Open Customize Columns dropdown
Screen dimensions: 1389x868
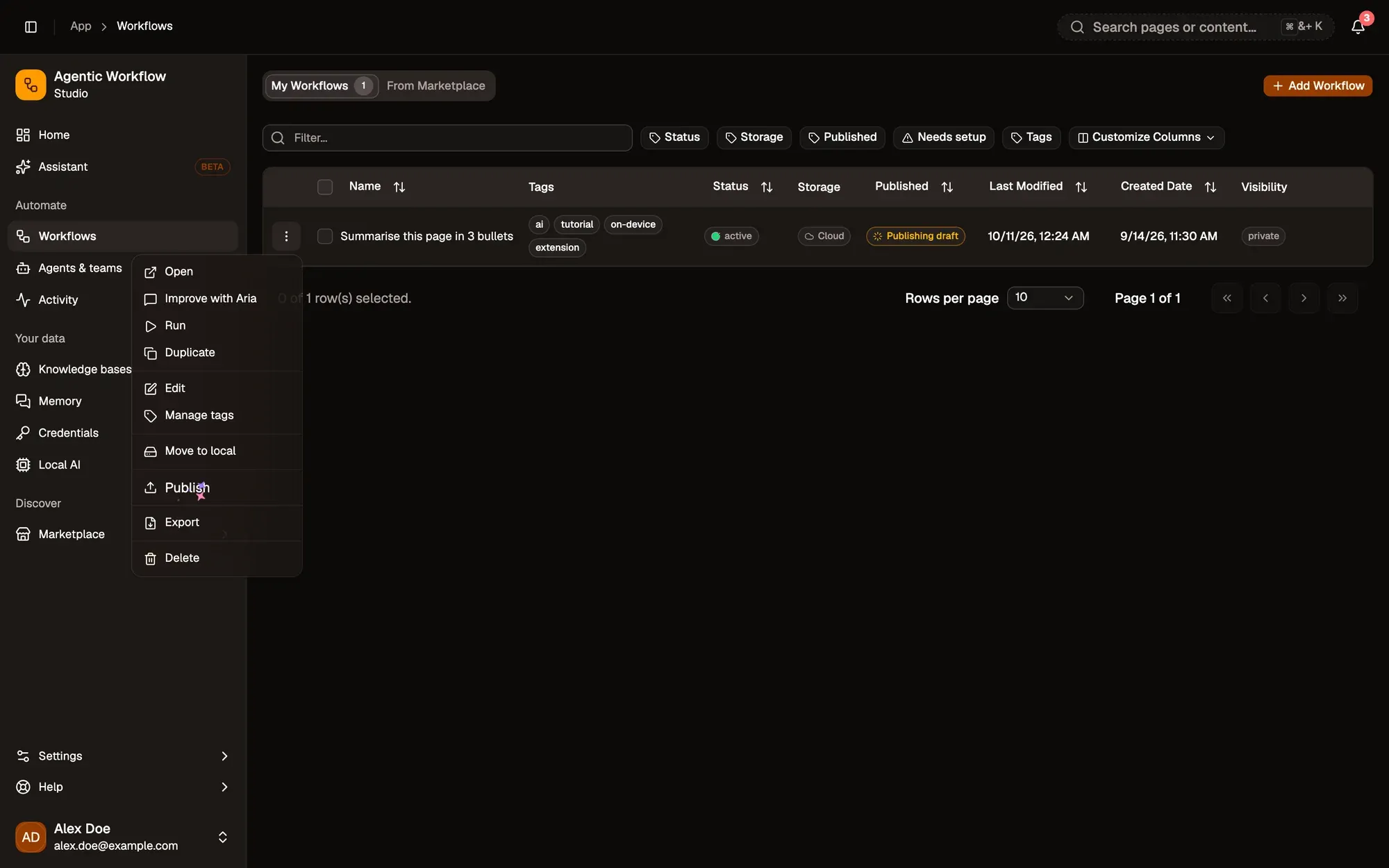pyautogui.click(x=1146, y=137)
